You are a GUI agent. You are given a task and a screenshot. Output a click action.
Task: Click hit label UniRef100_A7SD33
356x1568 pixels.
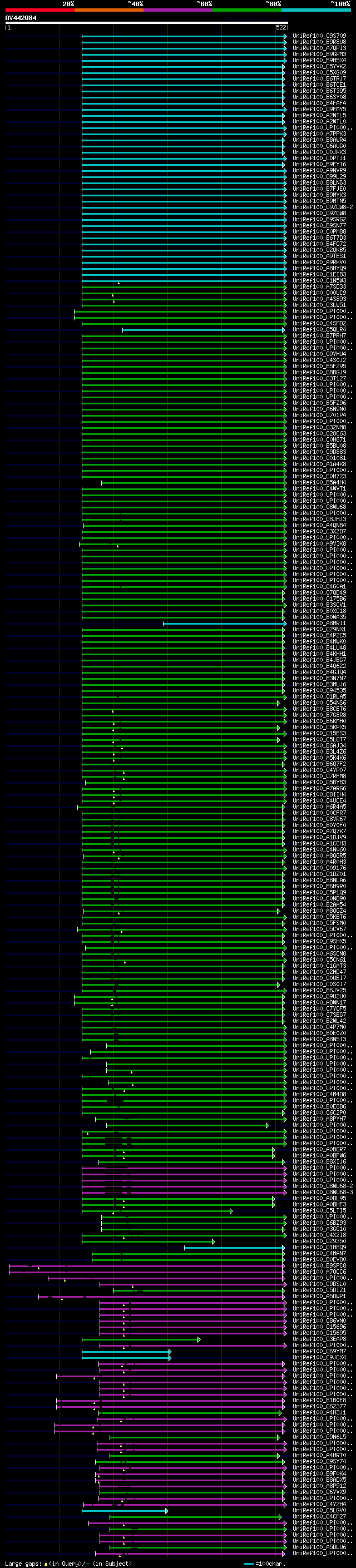pyautogui.click(x=319, y=286)
